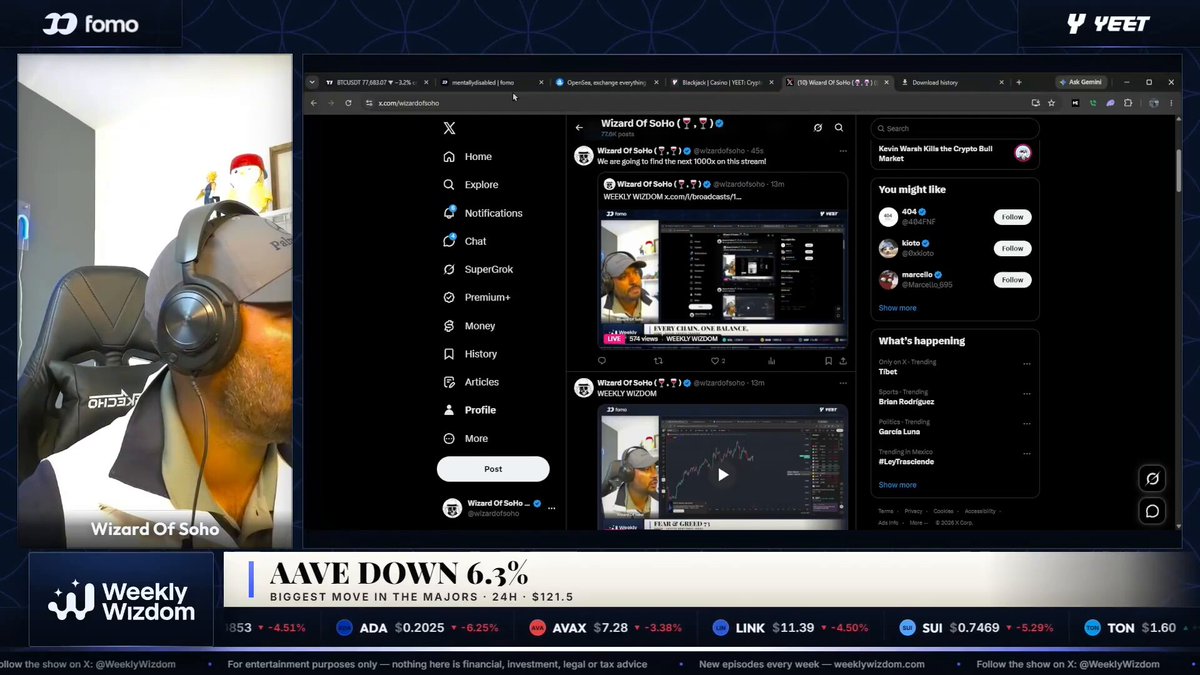
Task: Open account options dots beside @wizardofsoho
Action: (551, 508)
